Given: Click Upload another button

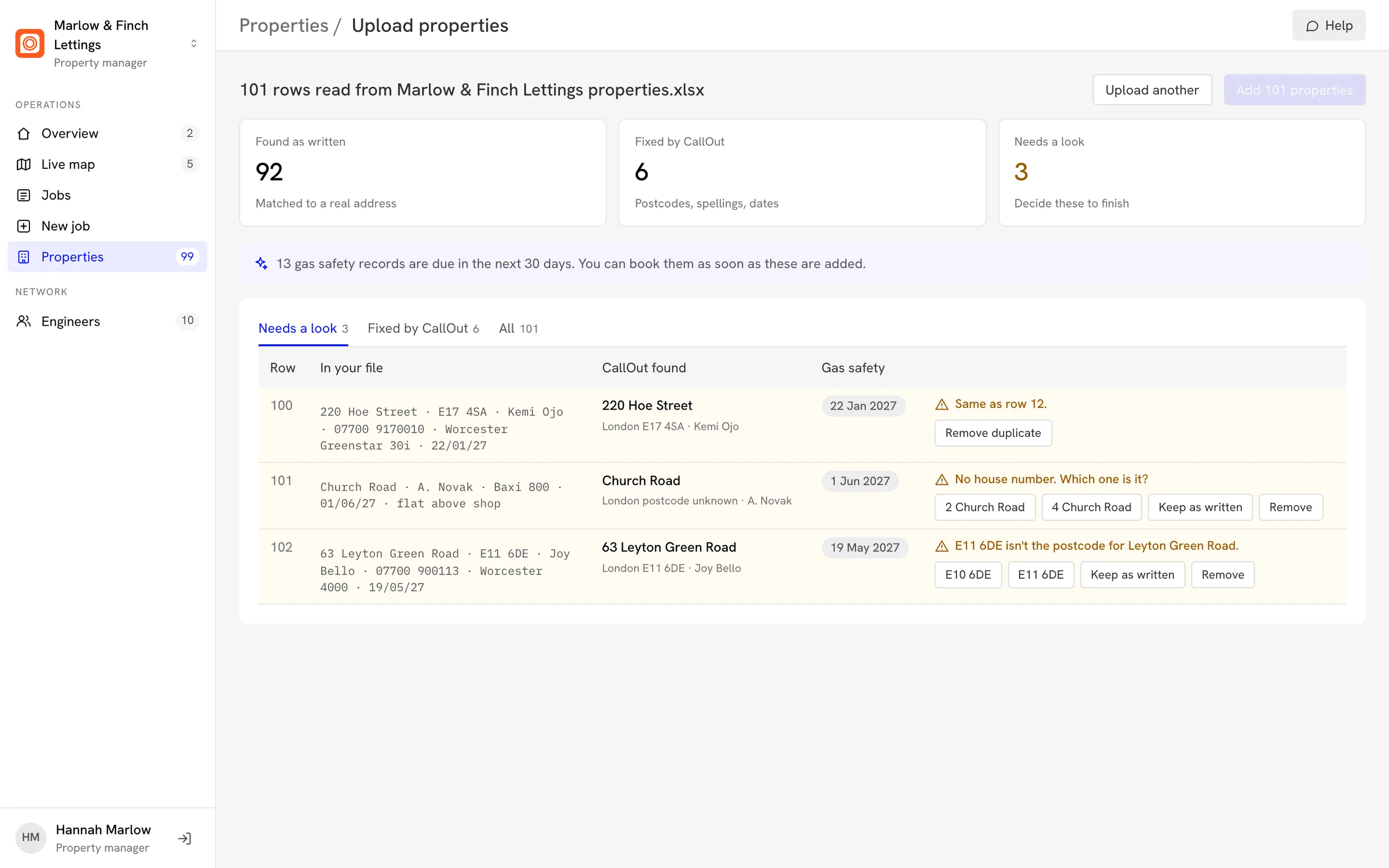Looking at the screenshot, I should click(x=1152, y=90).
